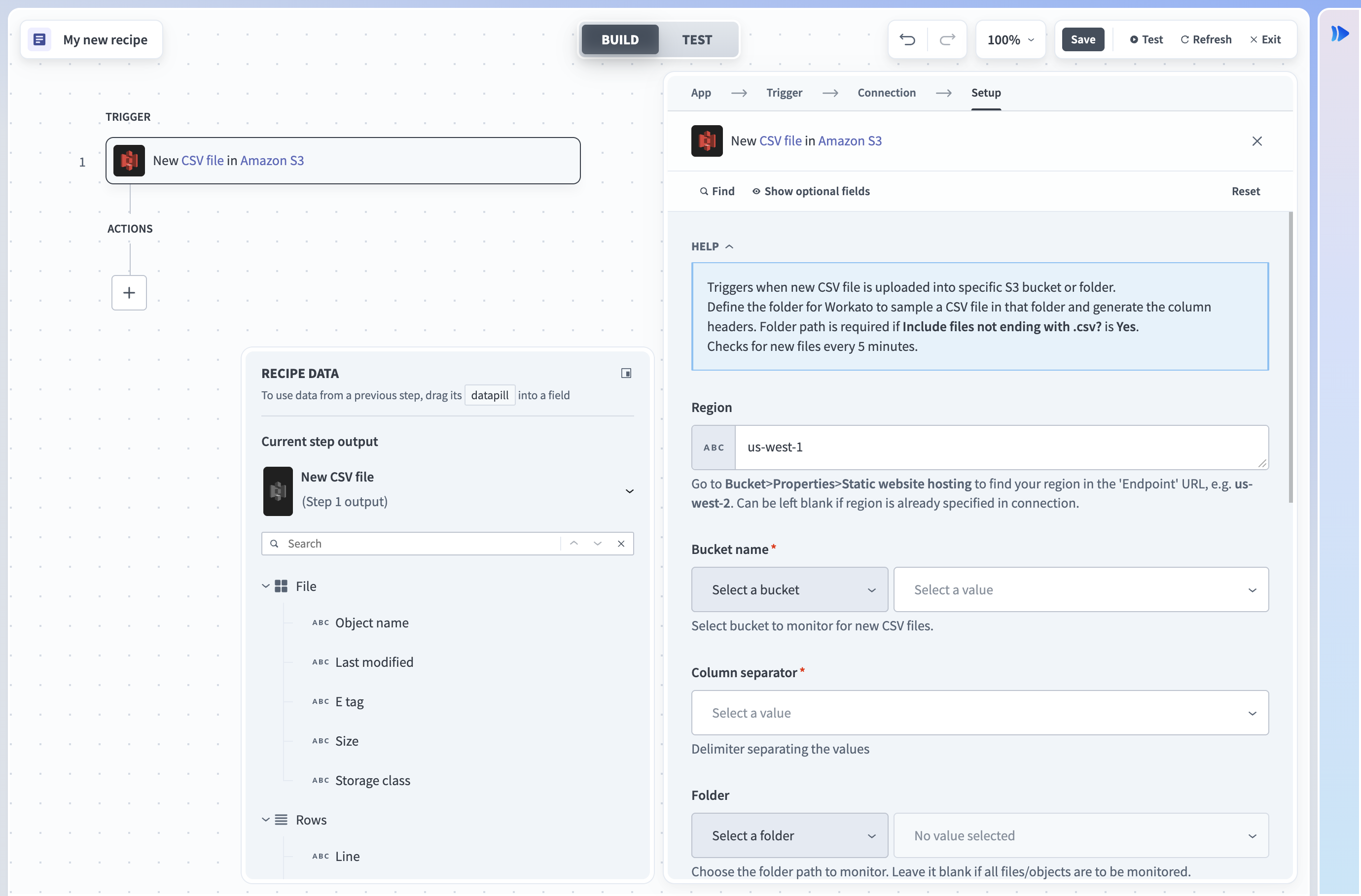1361x896 pixels.
Task: Open the Bucket name Select a value dropdown
Action: pos(1081,590)
